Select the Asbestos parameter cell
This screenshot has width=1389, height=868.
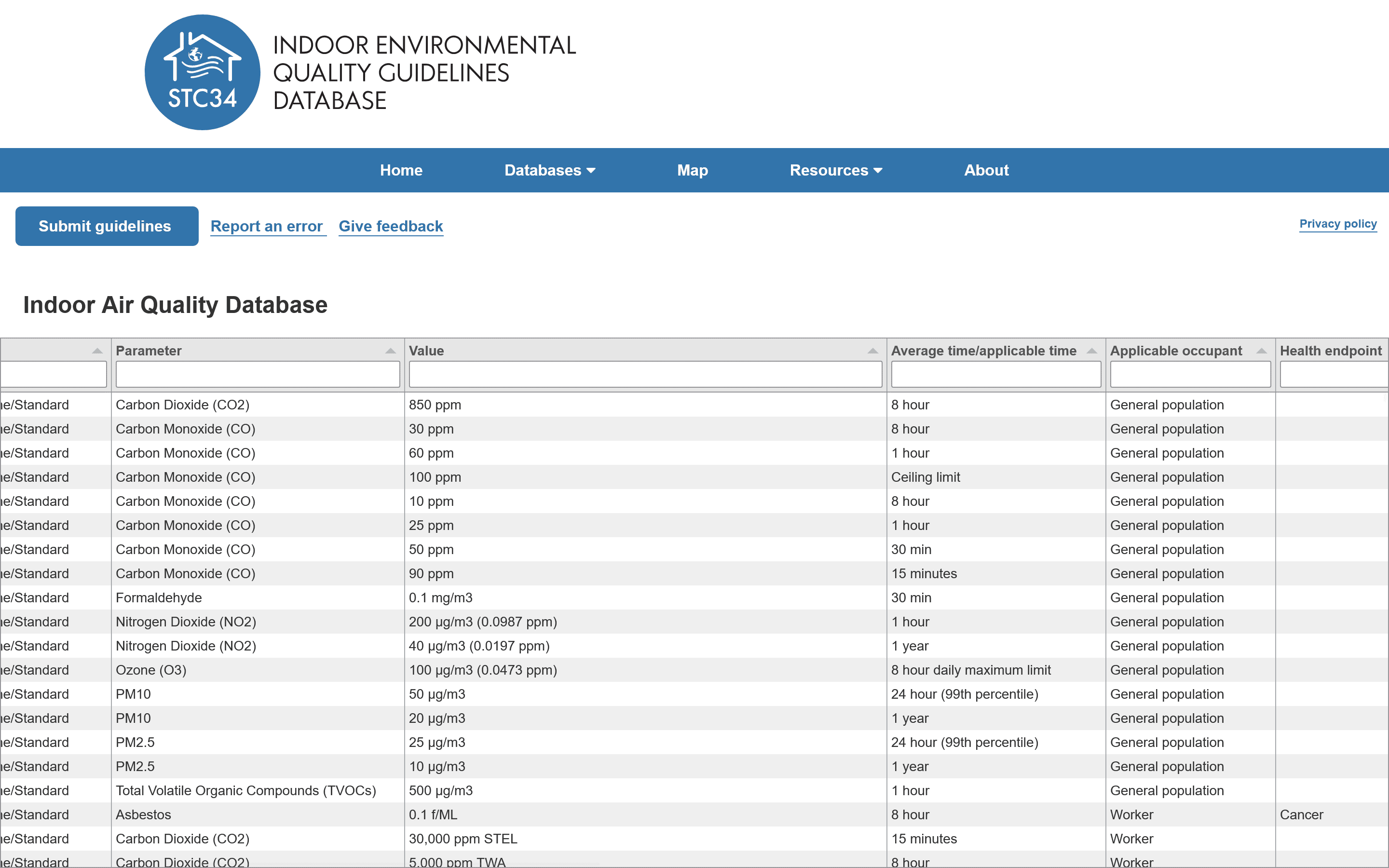[x=258, y=814]
